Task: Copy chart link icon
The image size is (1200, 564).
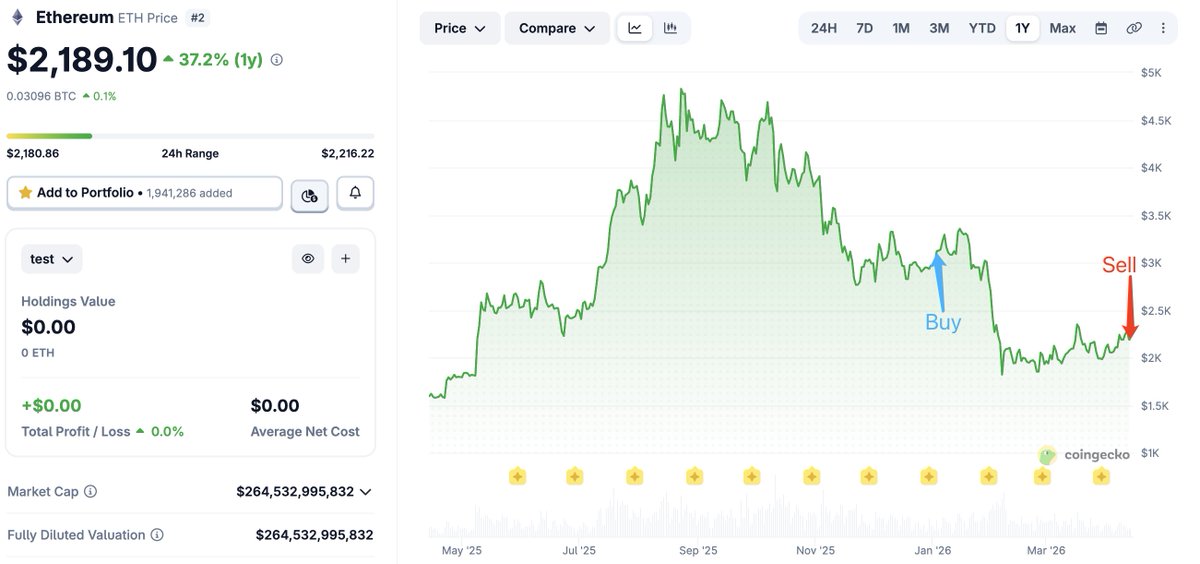Action: click(x=1134, y=28)
